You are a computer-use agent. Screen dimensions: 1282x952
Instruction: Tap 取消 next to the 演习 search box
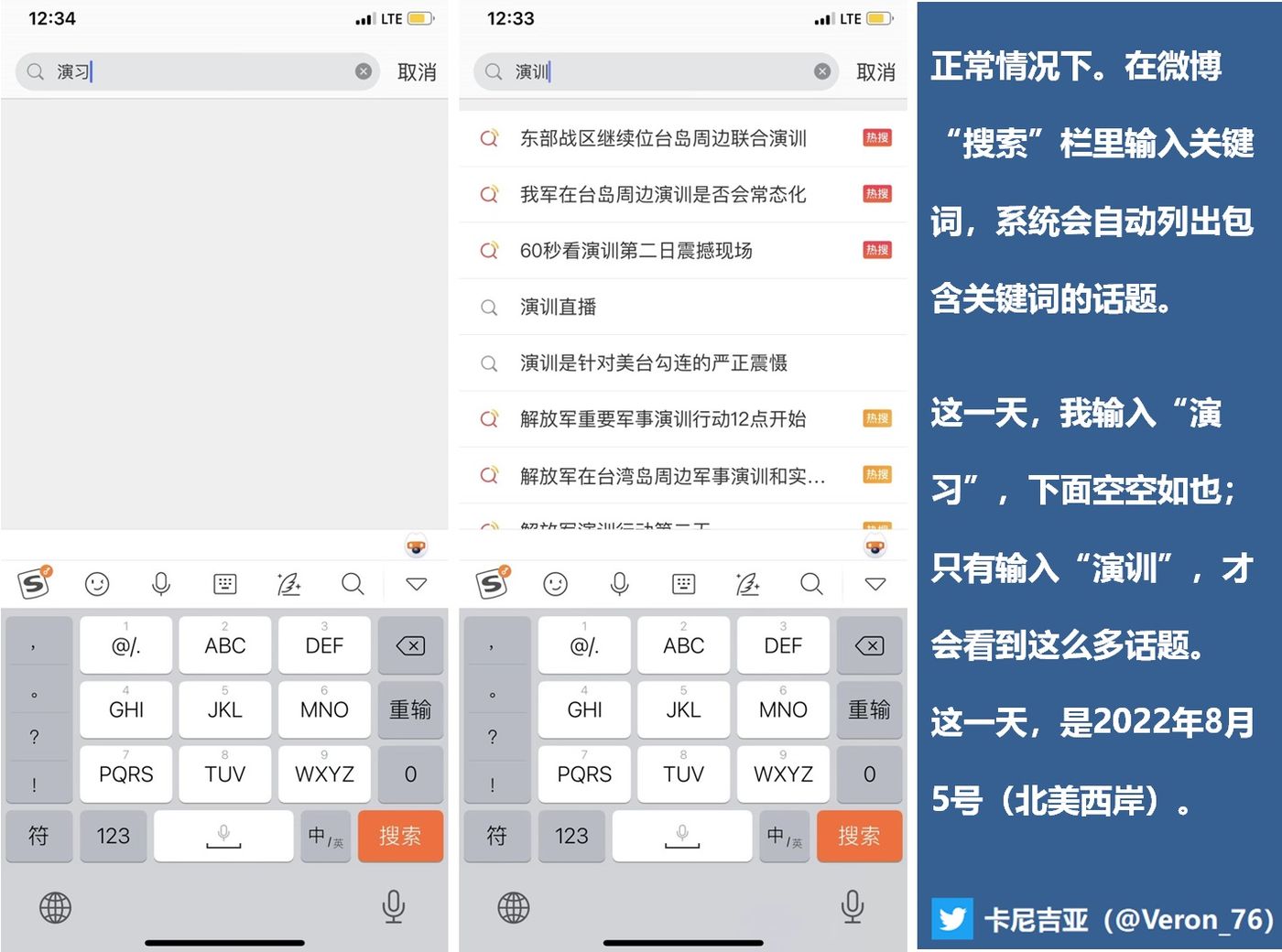(417, 72)
